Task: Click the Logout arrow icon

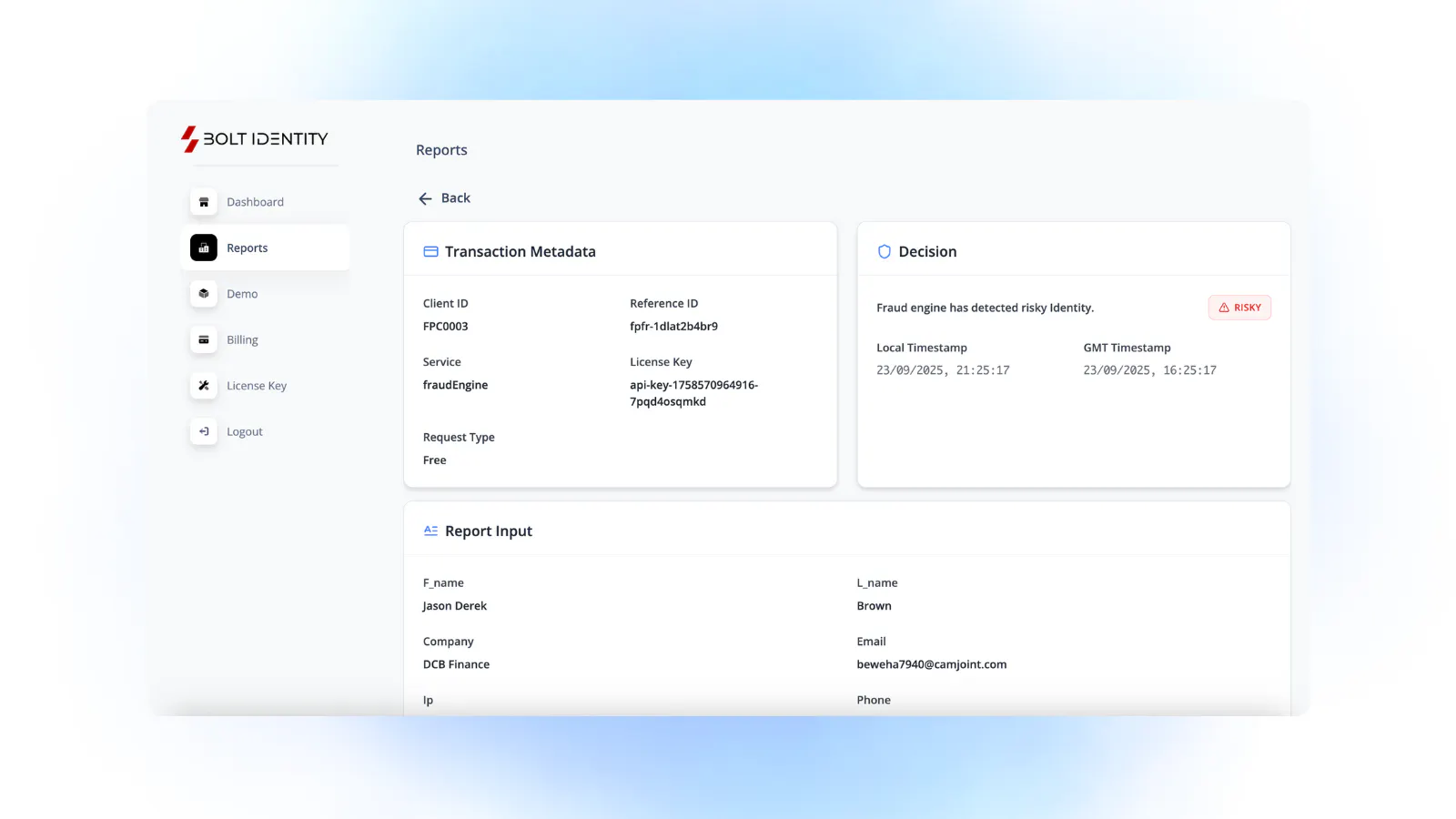Action: coord(204,431)
